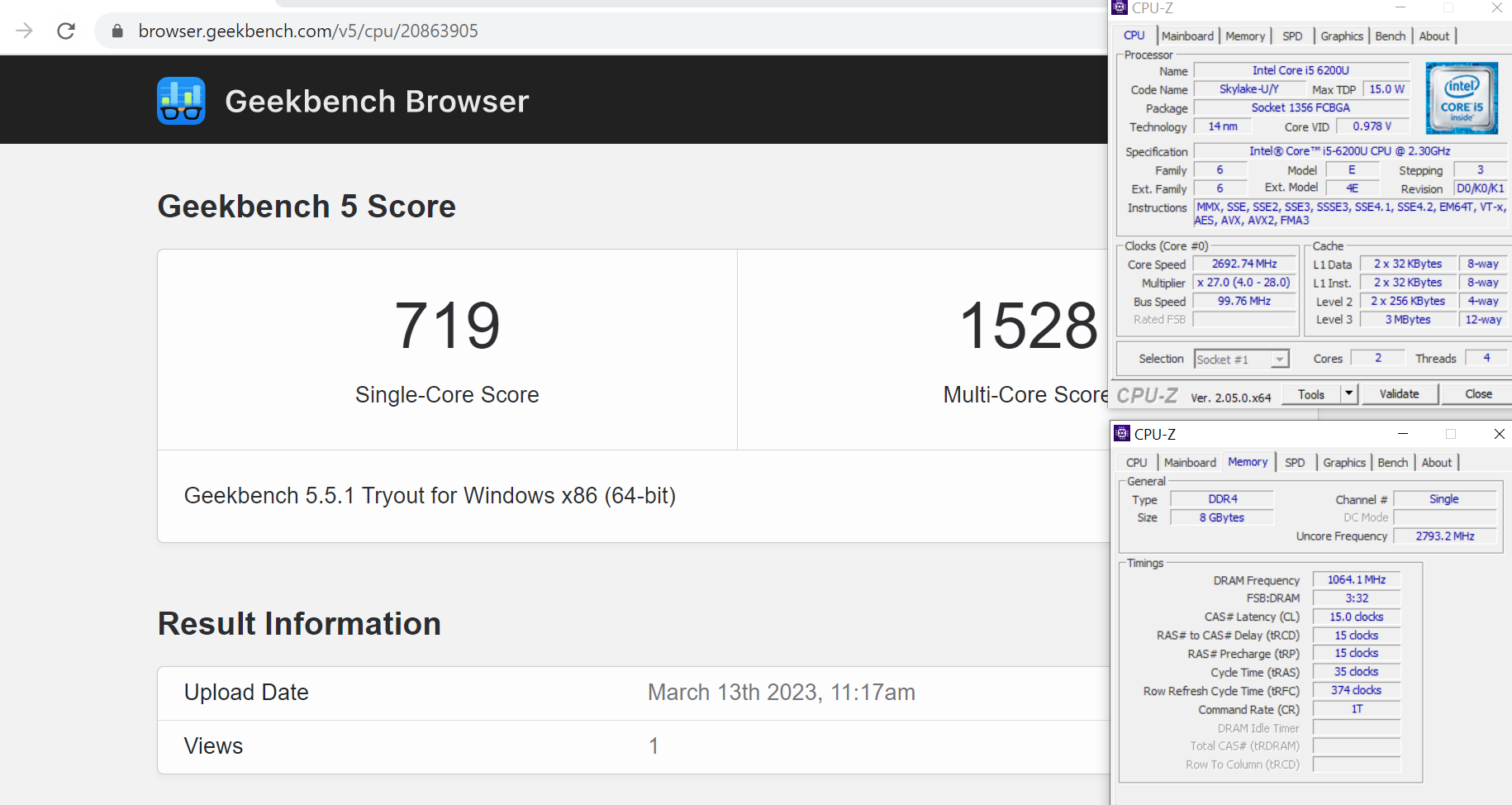1512x805 pixels.
Task: Click the memory size 8 GBytes field
Action: pyautogui.click(x=1223, y=518)
